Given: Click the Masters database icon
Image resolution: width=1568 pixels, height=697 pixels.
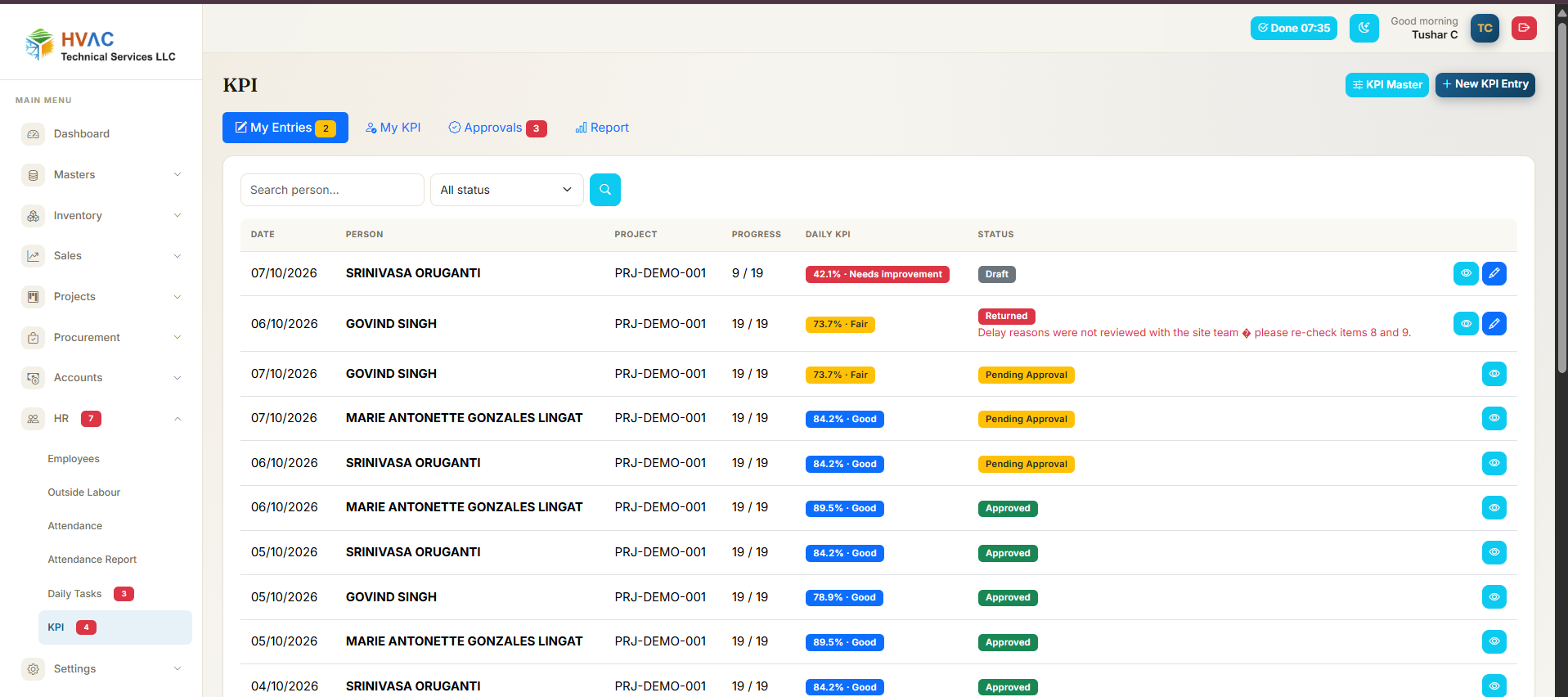Looking at the screenshot, I should point(33,175).
